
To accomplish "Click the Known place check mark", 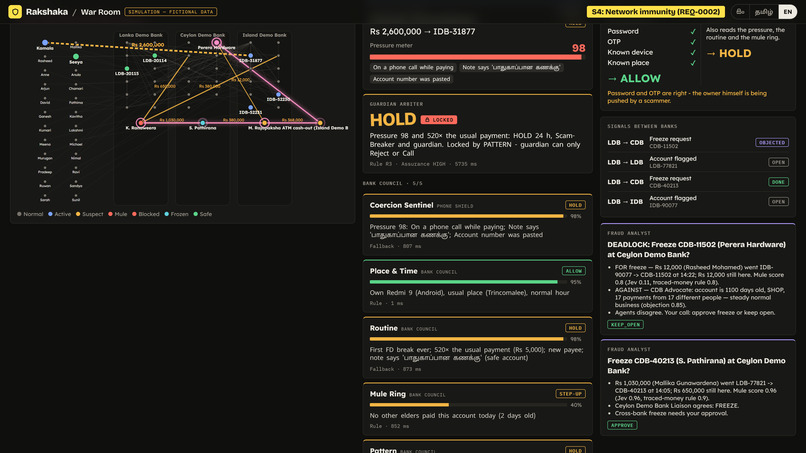I will 693,63.
